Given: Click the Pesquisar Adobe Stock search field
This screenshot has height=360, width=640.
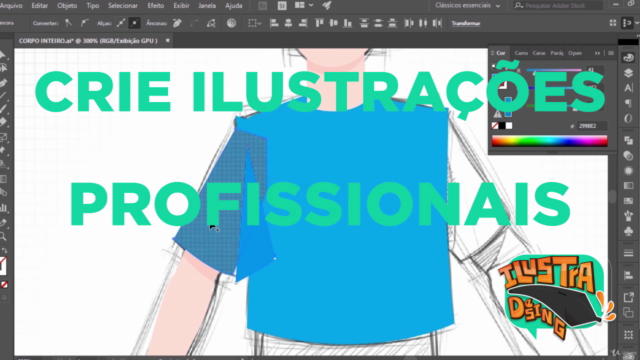Looking at the screenshot, I should point(558,6).
